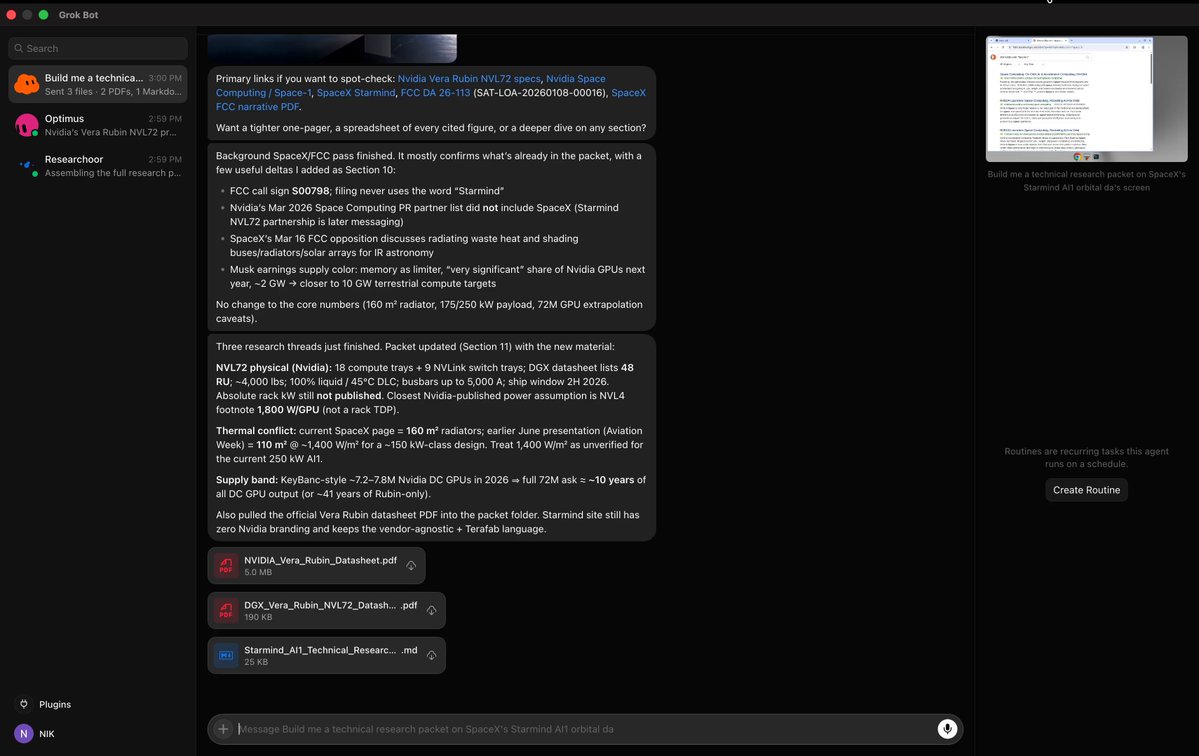This screenshot has width=1199, height=756.
Task: Click the purple N user avatar
Action: pyautogui.click(x=24, y=733)
